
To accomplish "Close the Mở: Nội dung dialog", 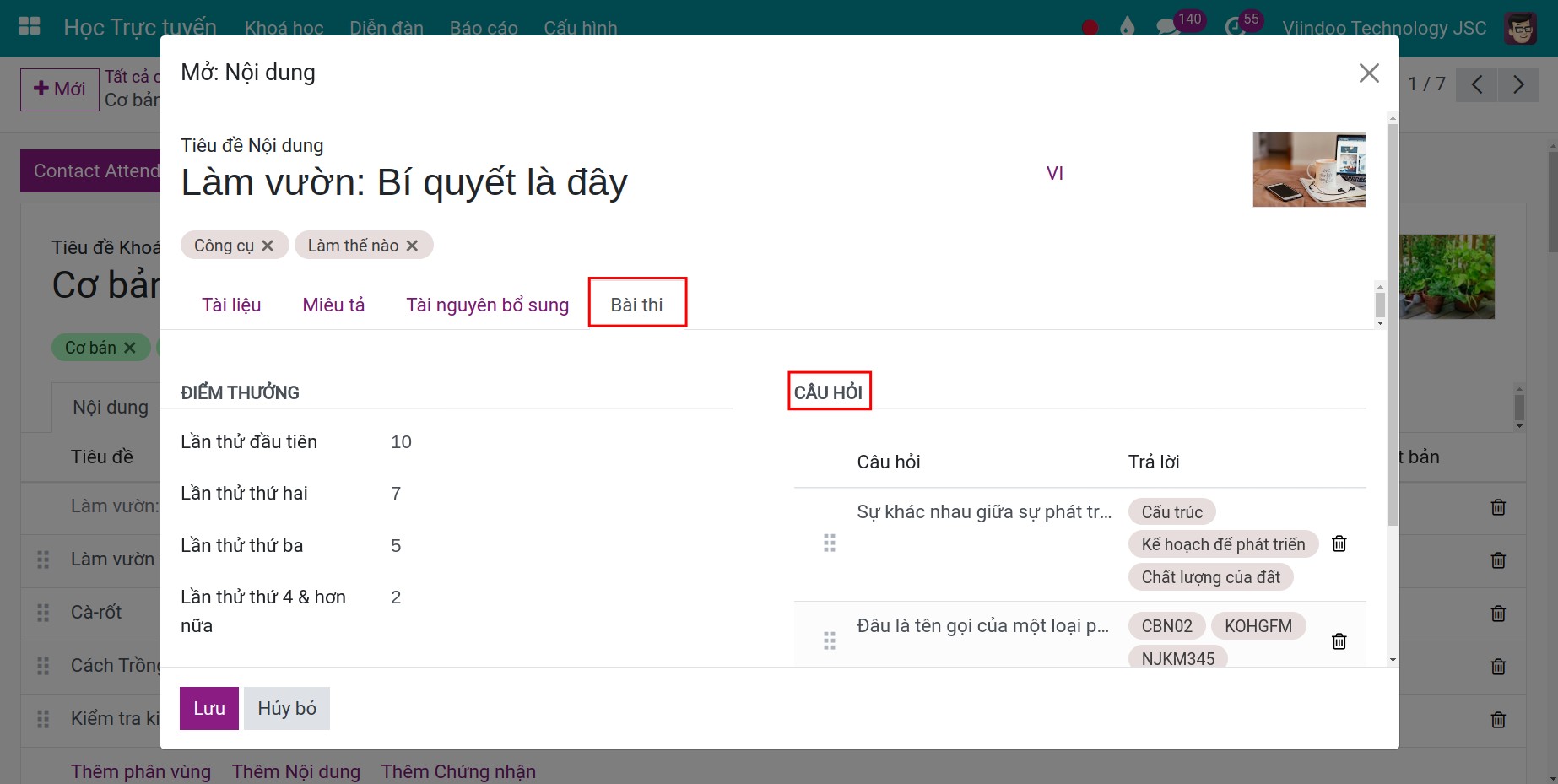I will tap(1369, 73).
